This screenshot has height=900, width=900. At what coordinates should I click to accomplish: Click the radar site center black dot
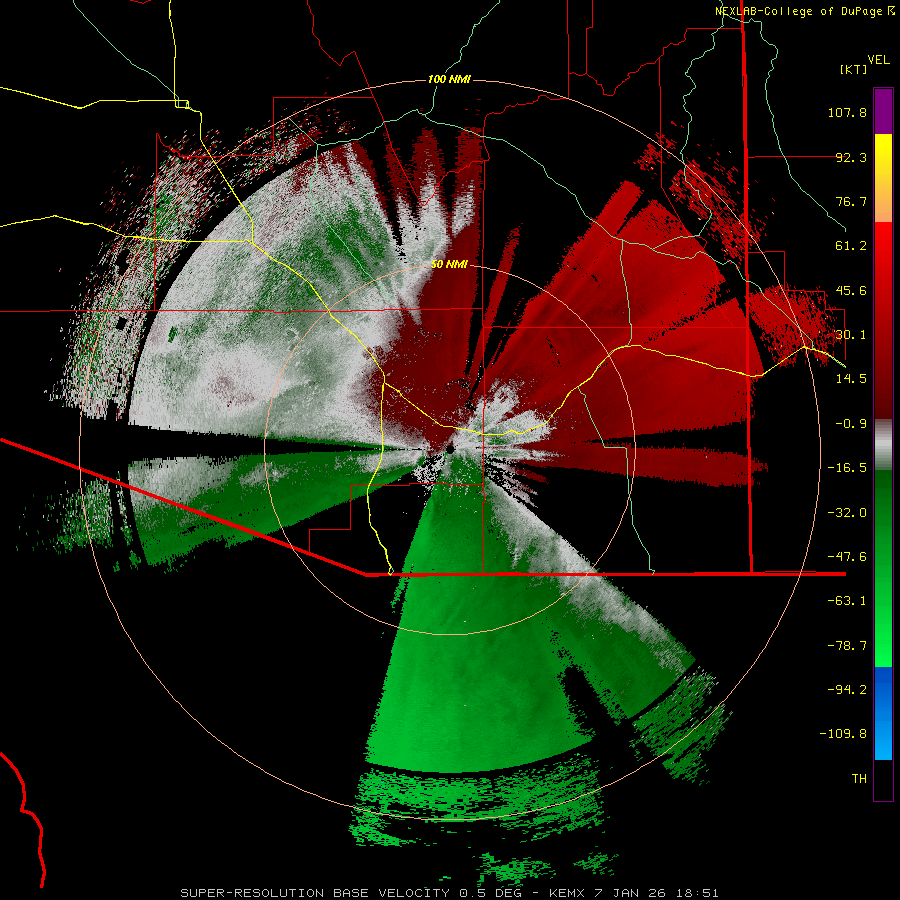pos(450,449)
